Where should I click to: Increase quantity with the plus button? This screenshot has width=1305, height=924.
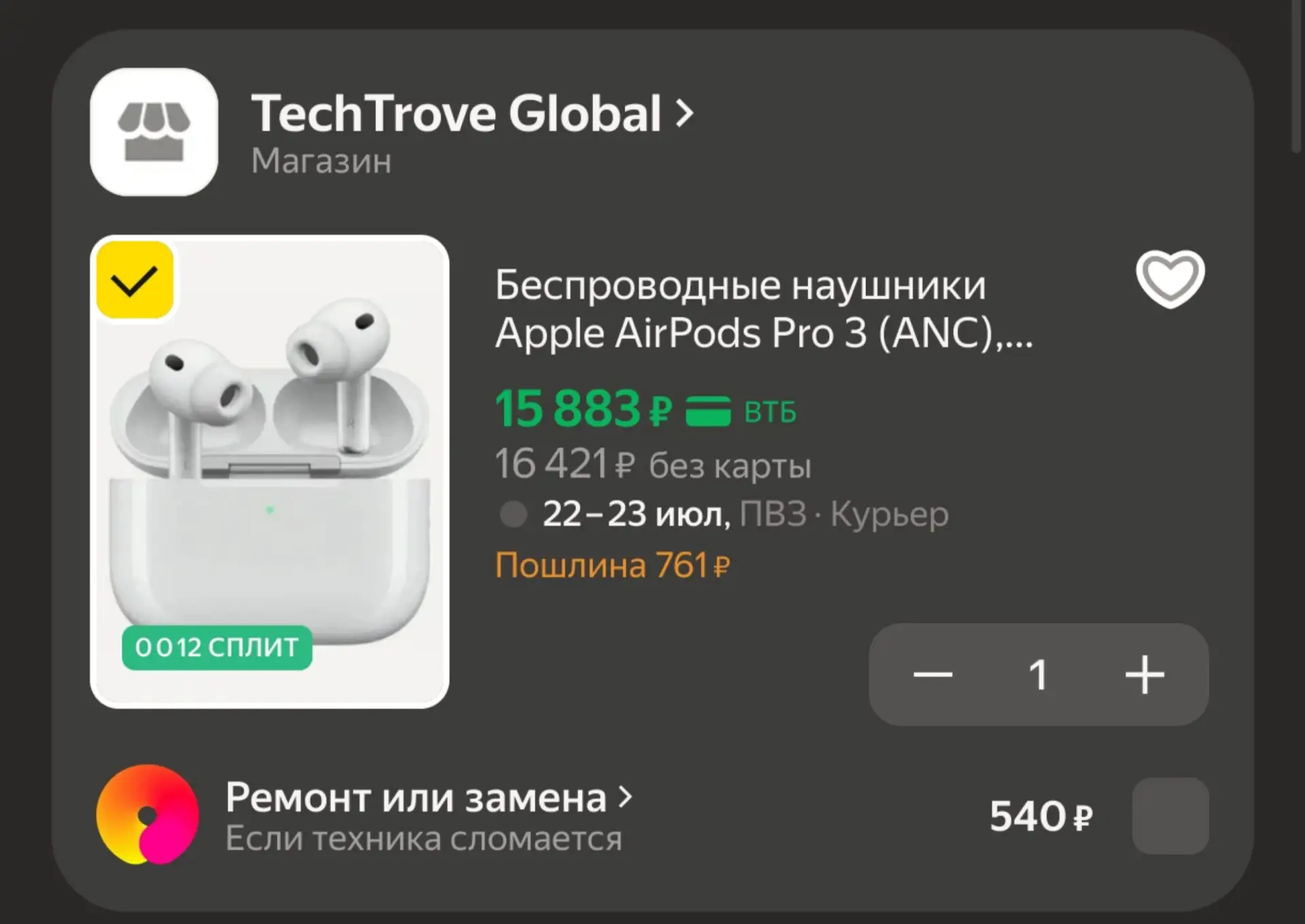tap(1145, 675)
